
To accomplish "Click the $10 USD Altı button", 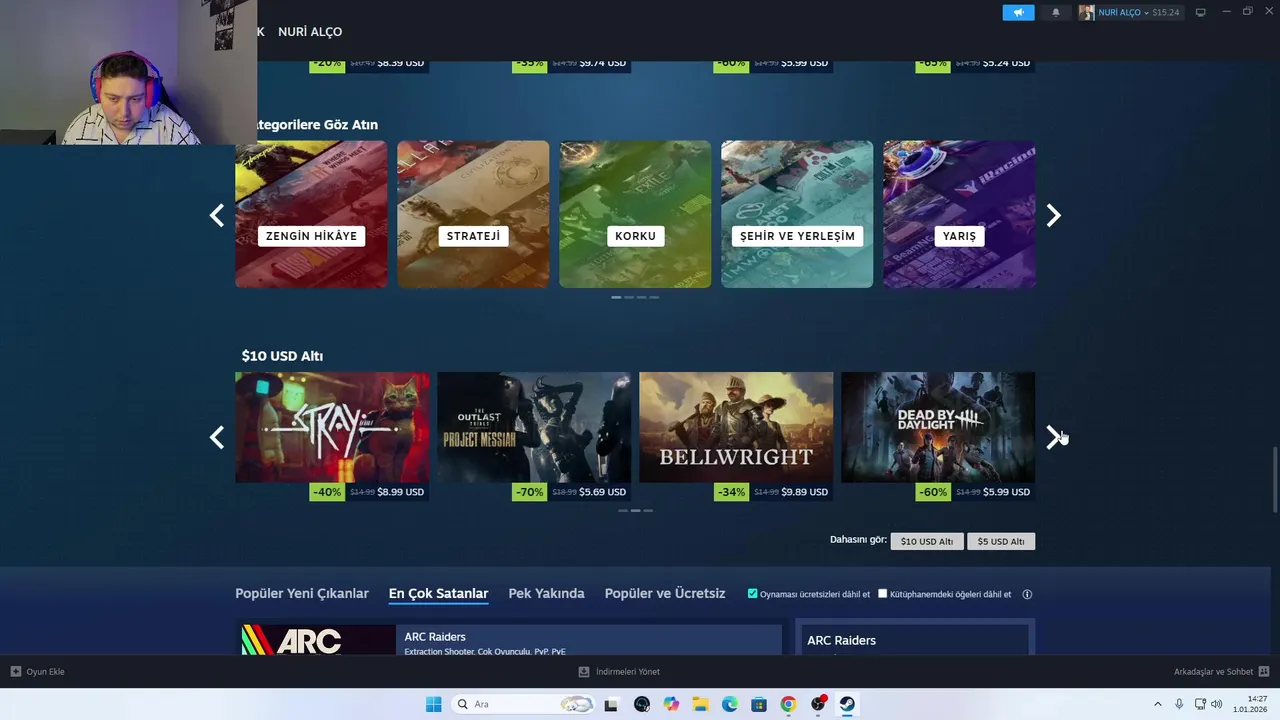I will coord(927,541).
